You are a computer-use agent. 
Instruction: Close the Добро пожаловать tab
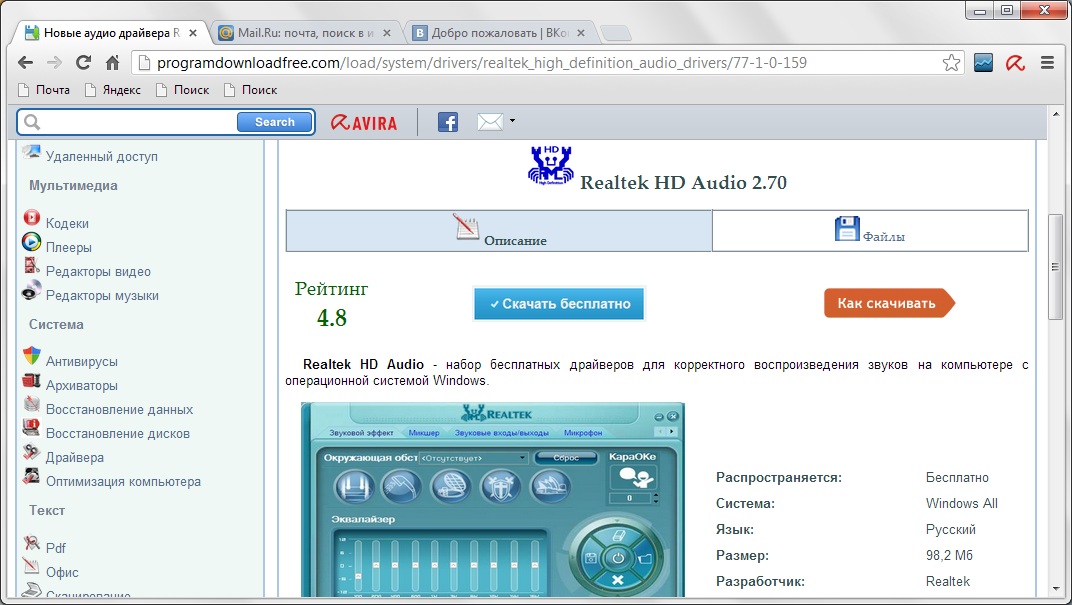tap(581, 33)
